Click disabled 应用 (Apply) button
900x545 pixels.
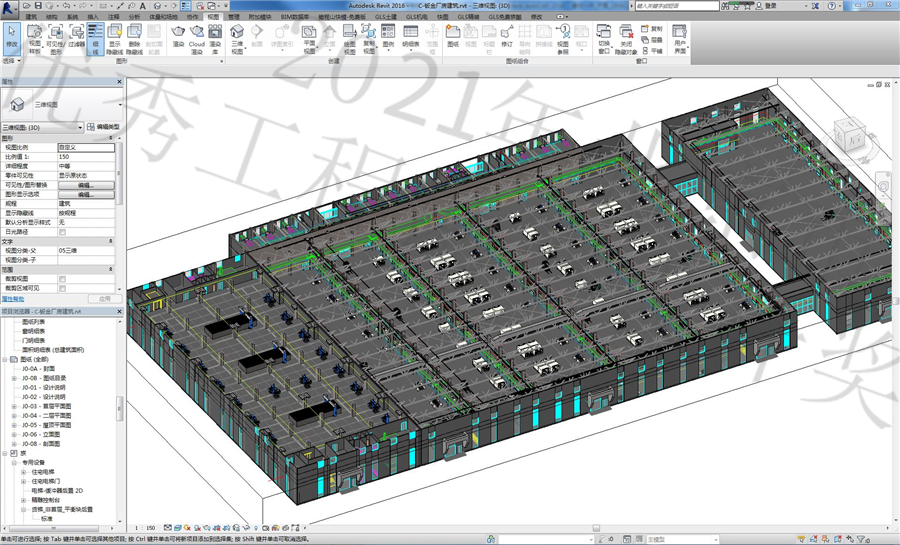(104, 299)
